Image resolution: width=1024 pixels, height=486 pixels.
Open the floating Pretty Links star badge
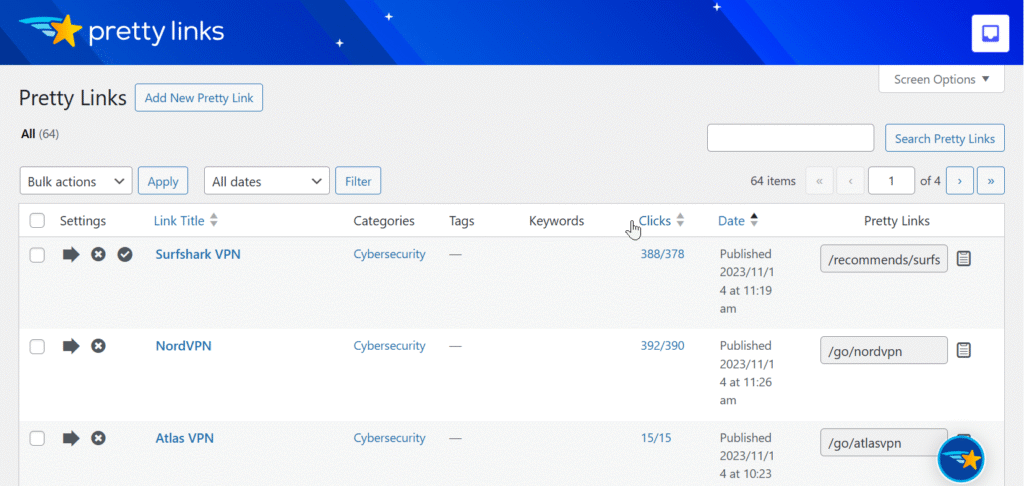click(x=961, y=460)
